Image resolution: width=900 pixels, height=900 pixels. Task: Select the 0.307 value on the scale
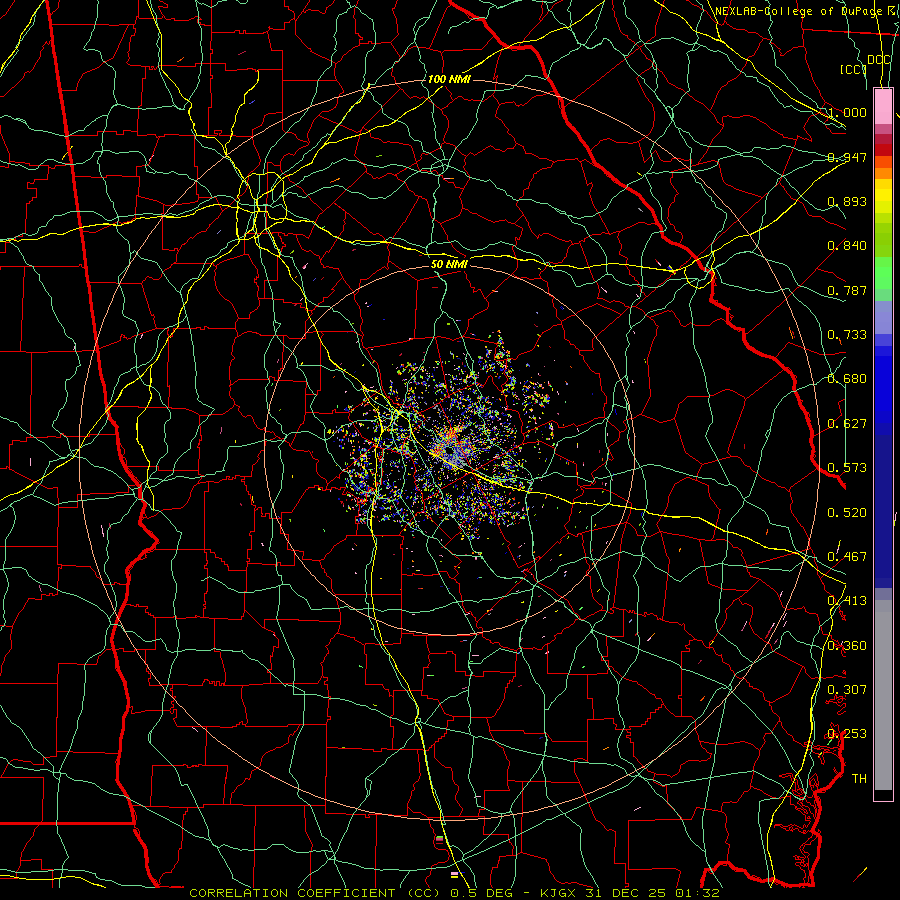[x=847, y=689]
